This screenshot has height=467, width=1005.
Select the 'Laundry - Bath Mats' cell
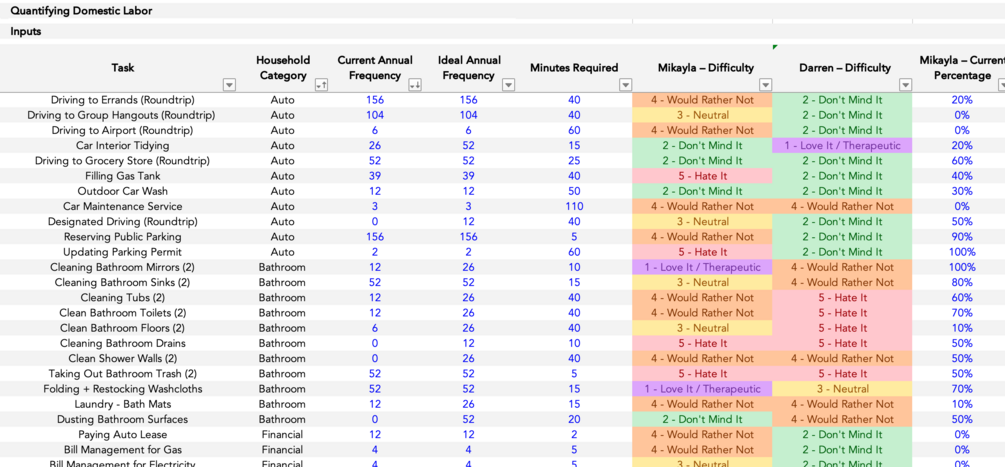tap(122, 404)
